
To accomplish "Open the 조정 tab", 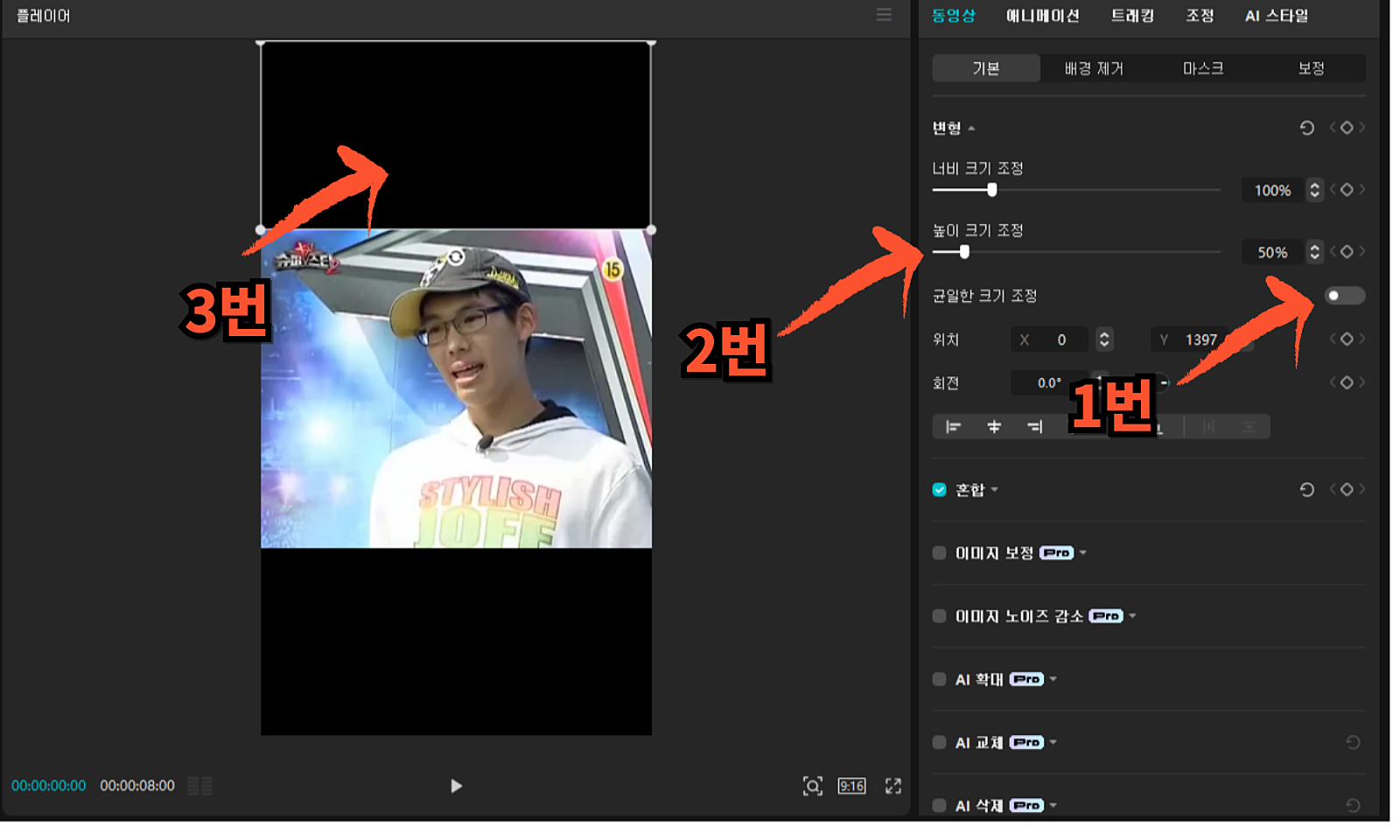I will click(x=1200, y=16).
